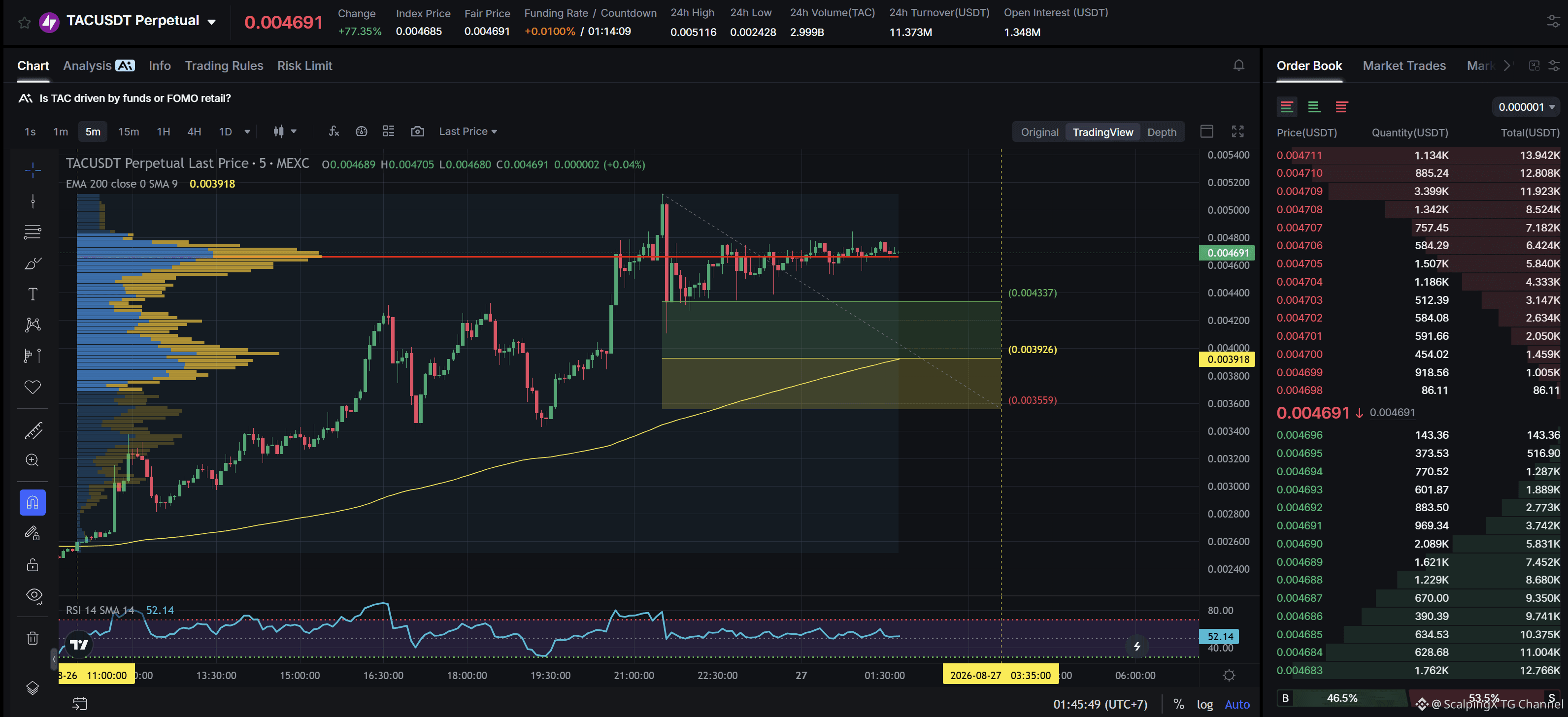Show asks-only order book view
Viewport: 1568px width, 717px height.
click(x=1341, y=107)
